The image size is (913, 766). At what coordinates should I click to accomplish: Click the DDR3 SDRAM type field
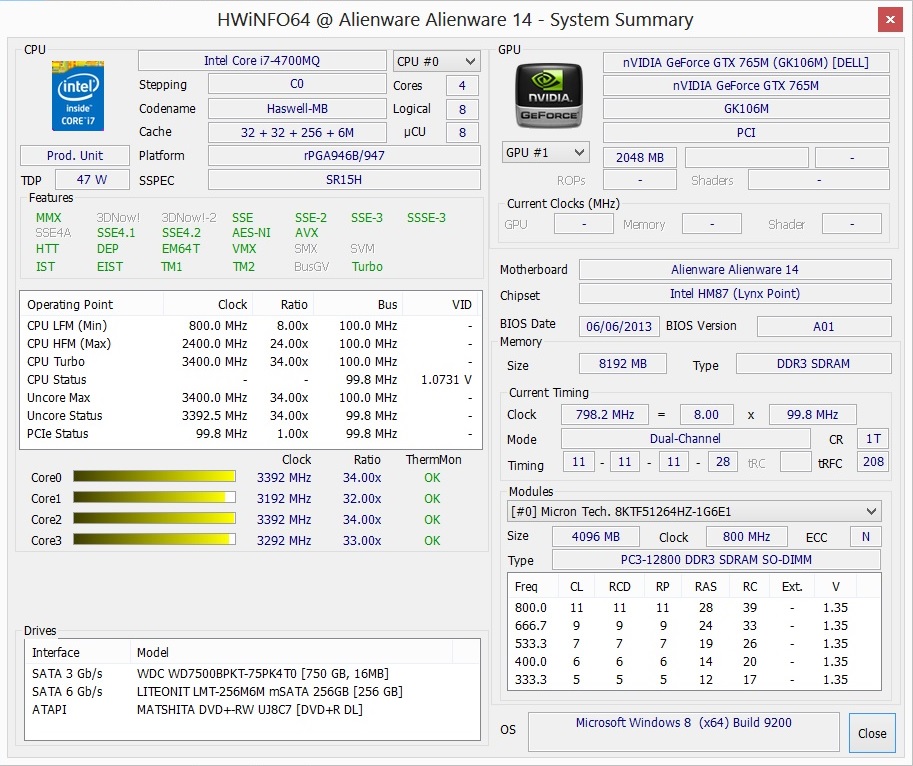coord(813,364)
